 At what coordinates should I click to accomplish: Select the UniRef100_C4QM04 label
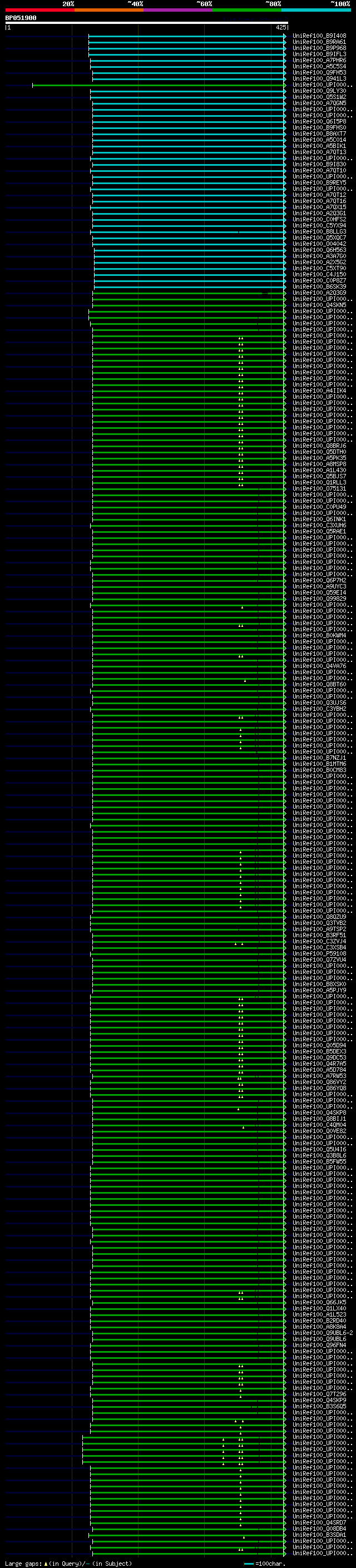click(319, 1125)
